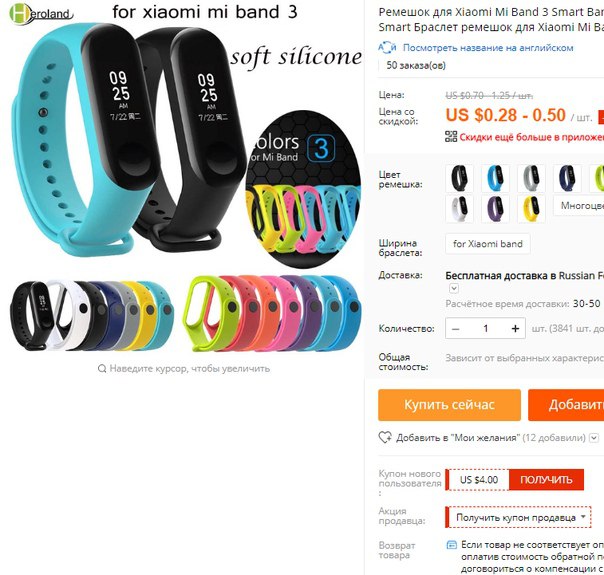Pick the purple strap color option

point(495,209)
